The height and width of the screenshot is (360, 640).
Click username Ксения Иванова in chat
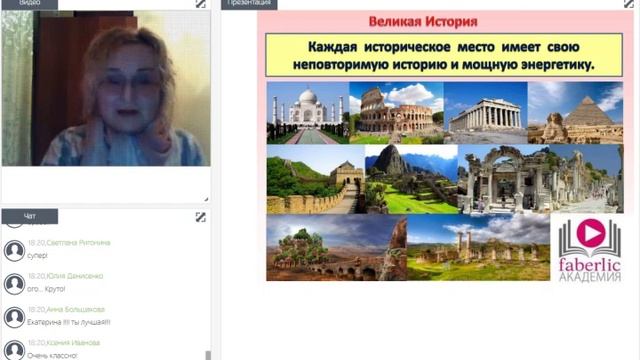(x=73, y=342)
